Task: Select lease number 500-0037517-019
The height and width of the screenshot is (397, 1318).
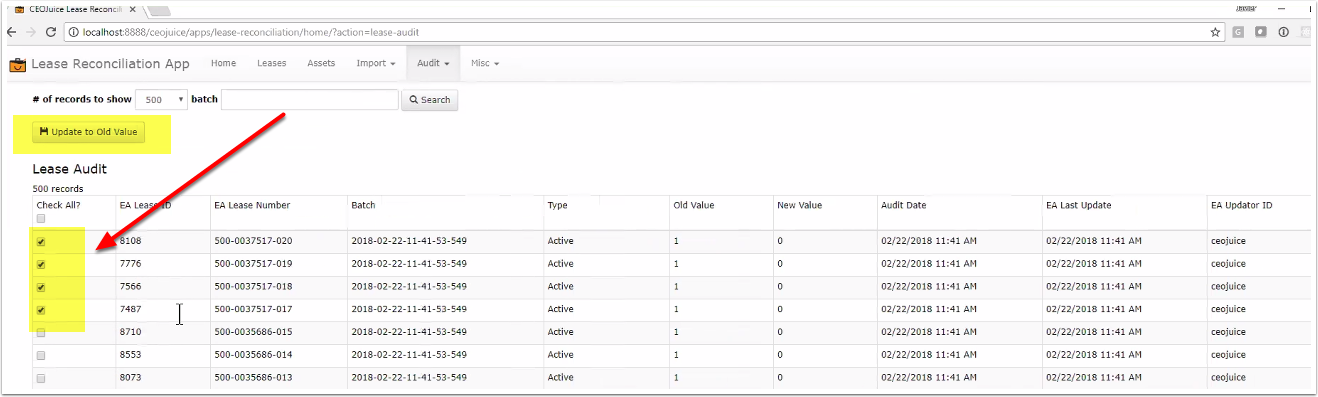Action: (x=253, y=264)
